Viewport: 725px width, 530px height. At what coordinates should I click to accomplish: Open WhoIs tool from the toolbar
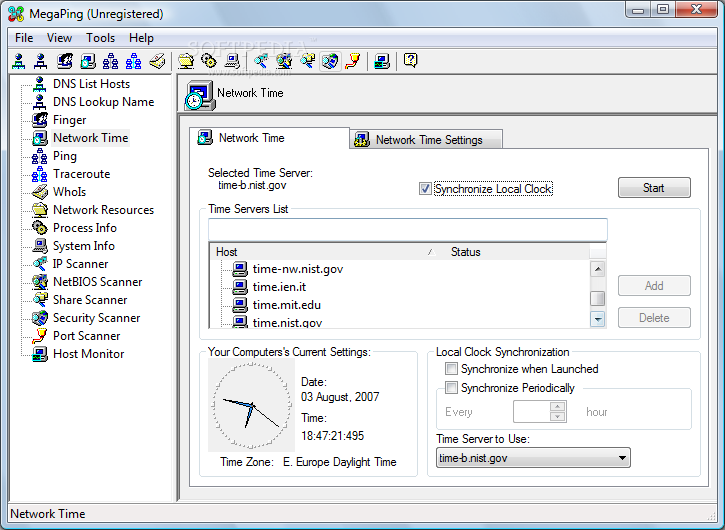click(x=157, y=61)
